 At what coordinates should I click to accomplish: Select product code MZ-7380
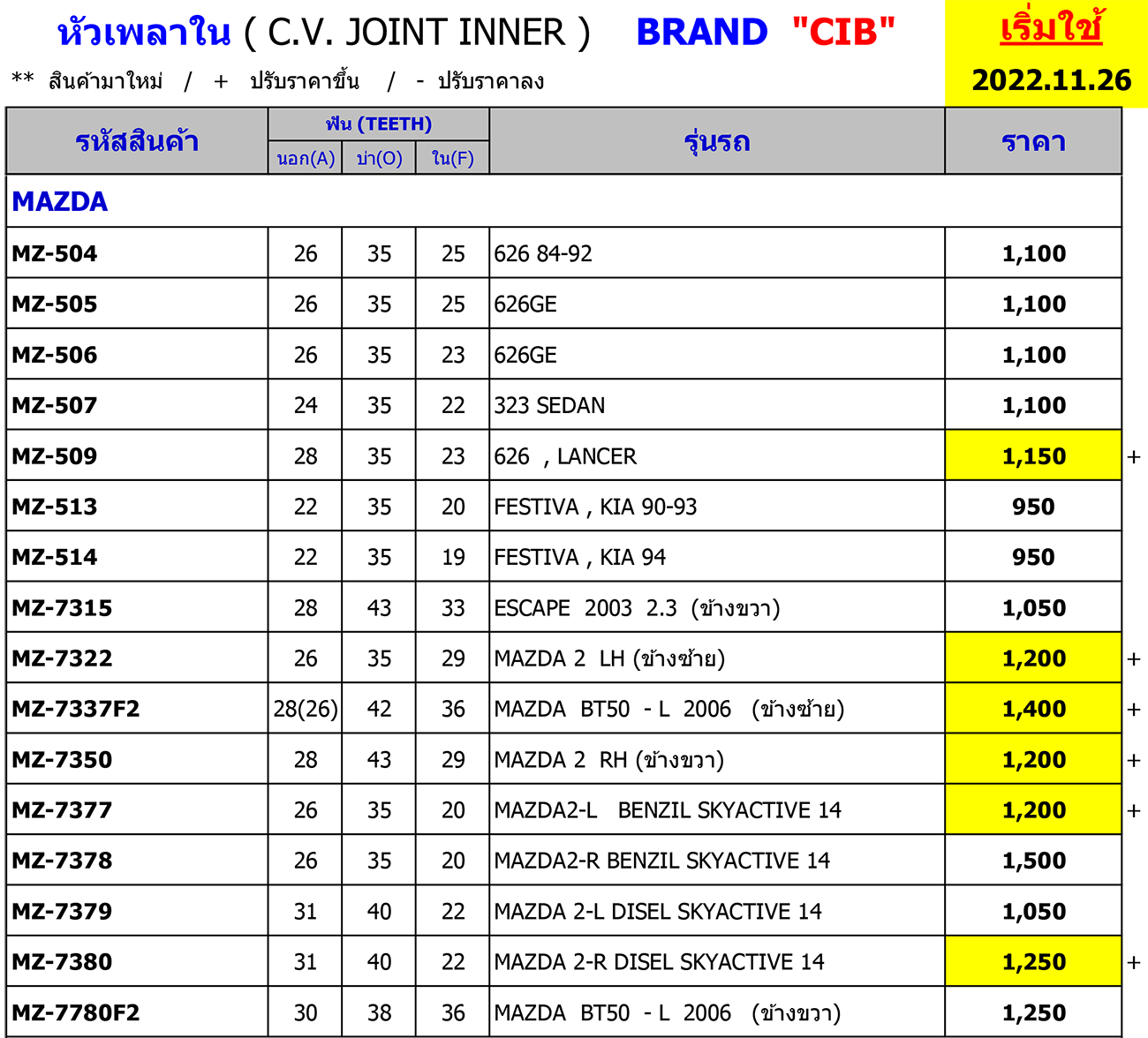pos(63,962)
